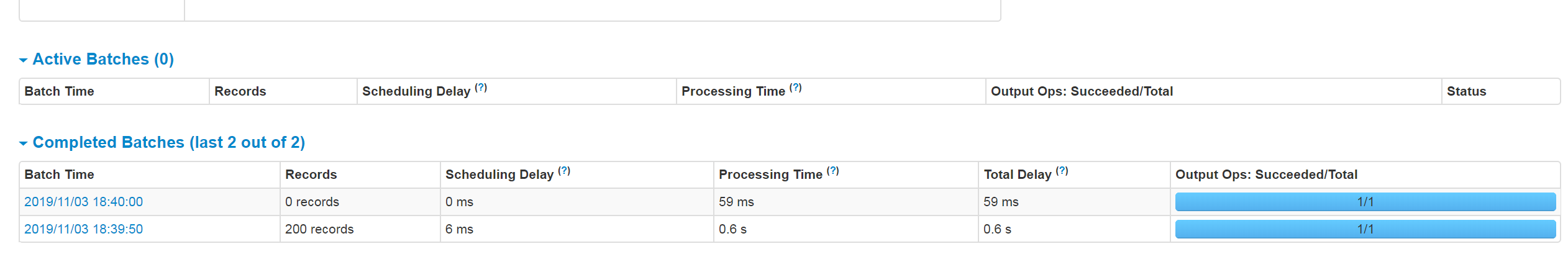Click Total Delay column header
1568x254 pixels.
click(x=1018, y=175)
